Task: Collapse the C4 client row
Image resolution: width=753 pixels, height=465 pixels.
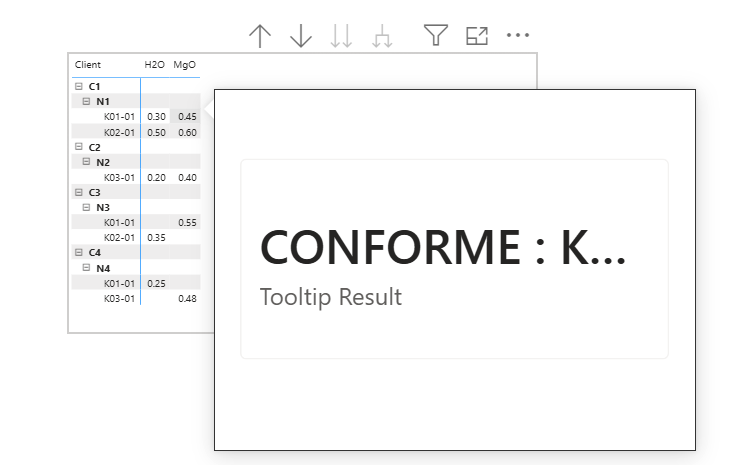Action: point(79,252)
